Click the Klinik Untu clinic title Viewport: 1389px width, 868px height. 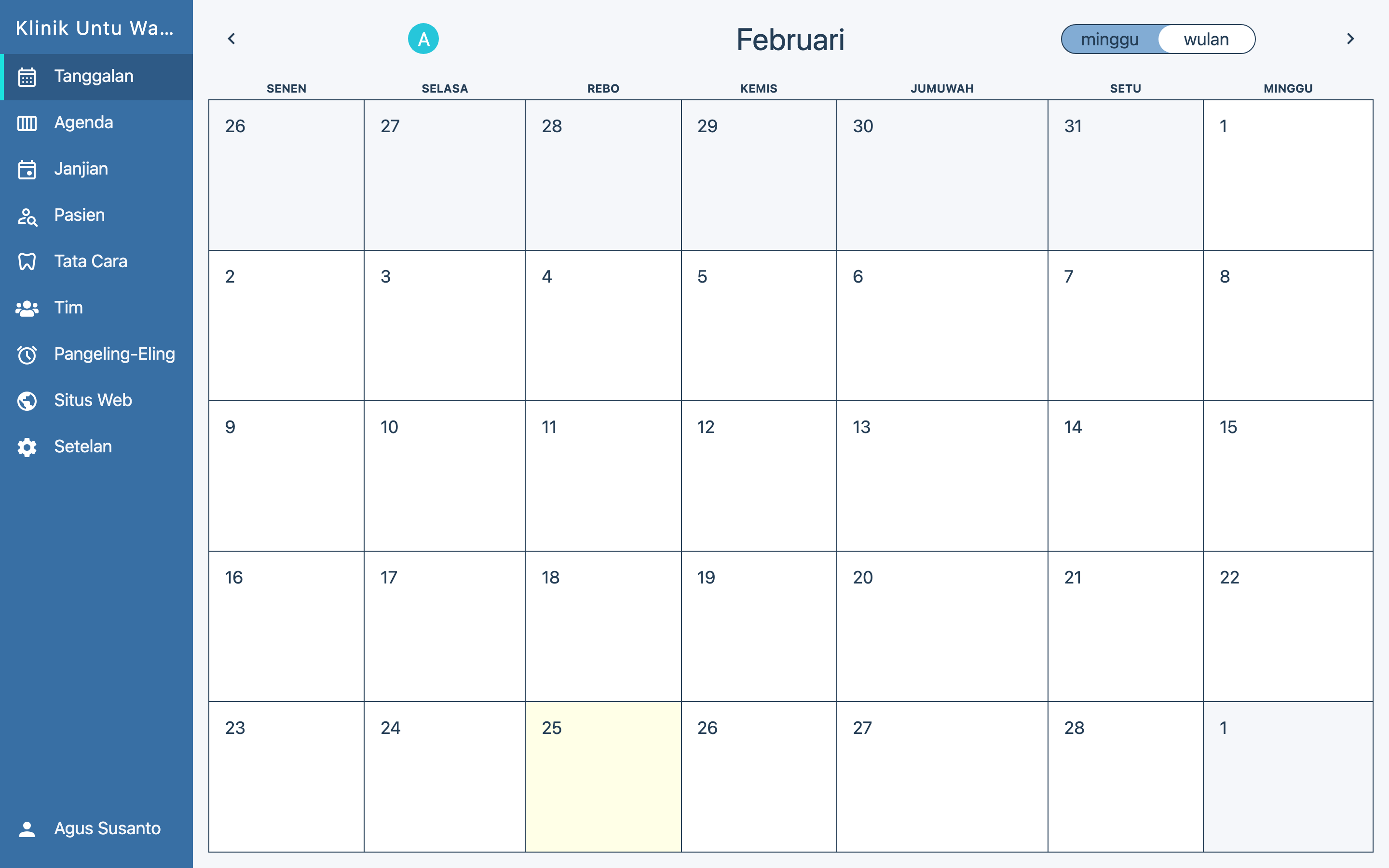(95, 27)
